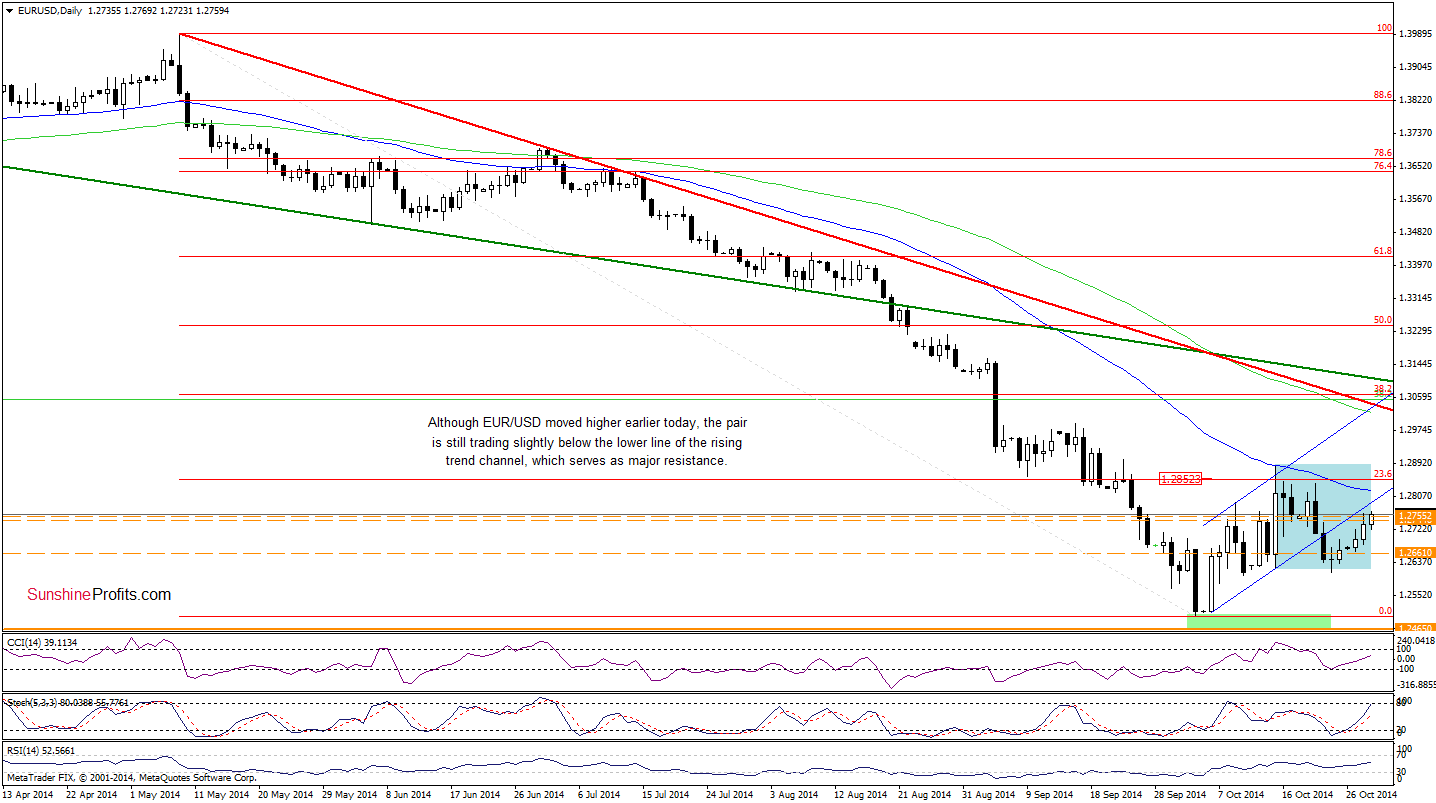Click the 1.39045 value on price axis

pyautogui.click(x=1416, y=66)
